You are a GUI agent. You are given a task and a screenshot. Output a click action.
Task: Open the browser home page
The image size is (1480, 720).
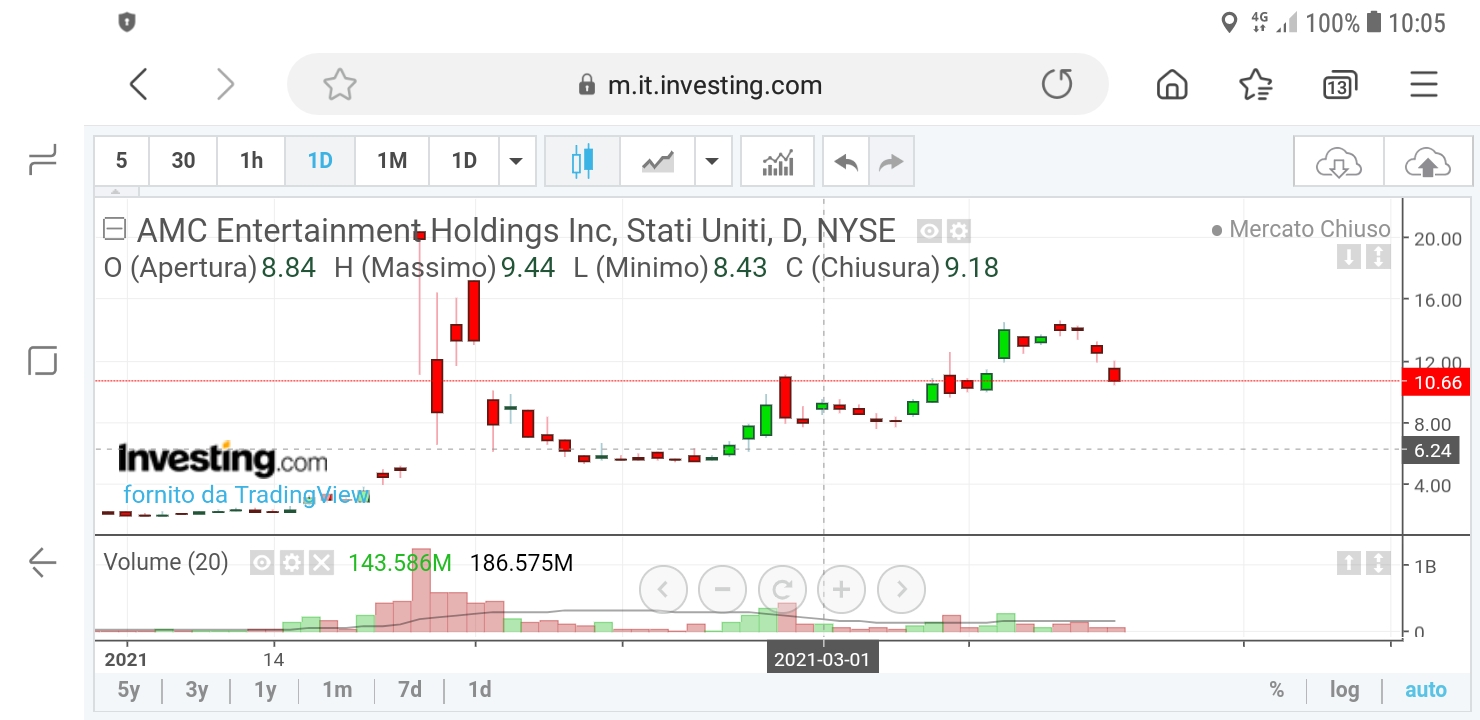click(x=1172, y=85)
